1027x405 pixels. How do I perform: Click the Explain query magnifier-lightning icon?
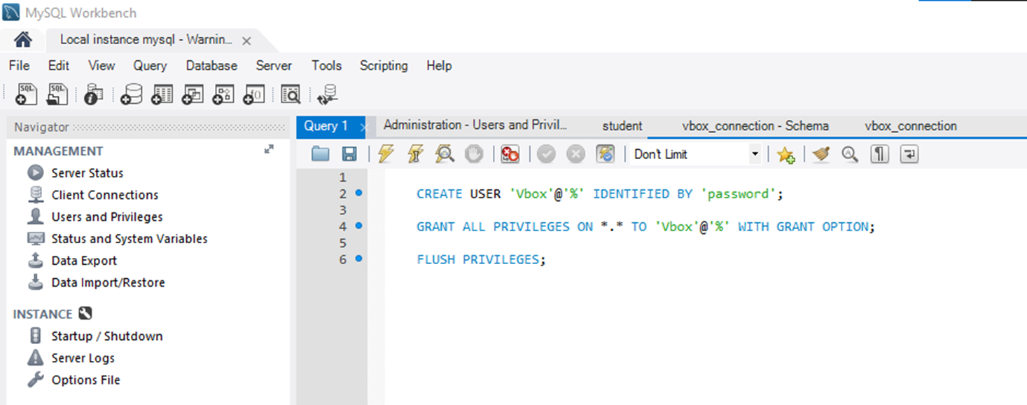(x=446, y=155)
